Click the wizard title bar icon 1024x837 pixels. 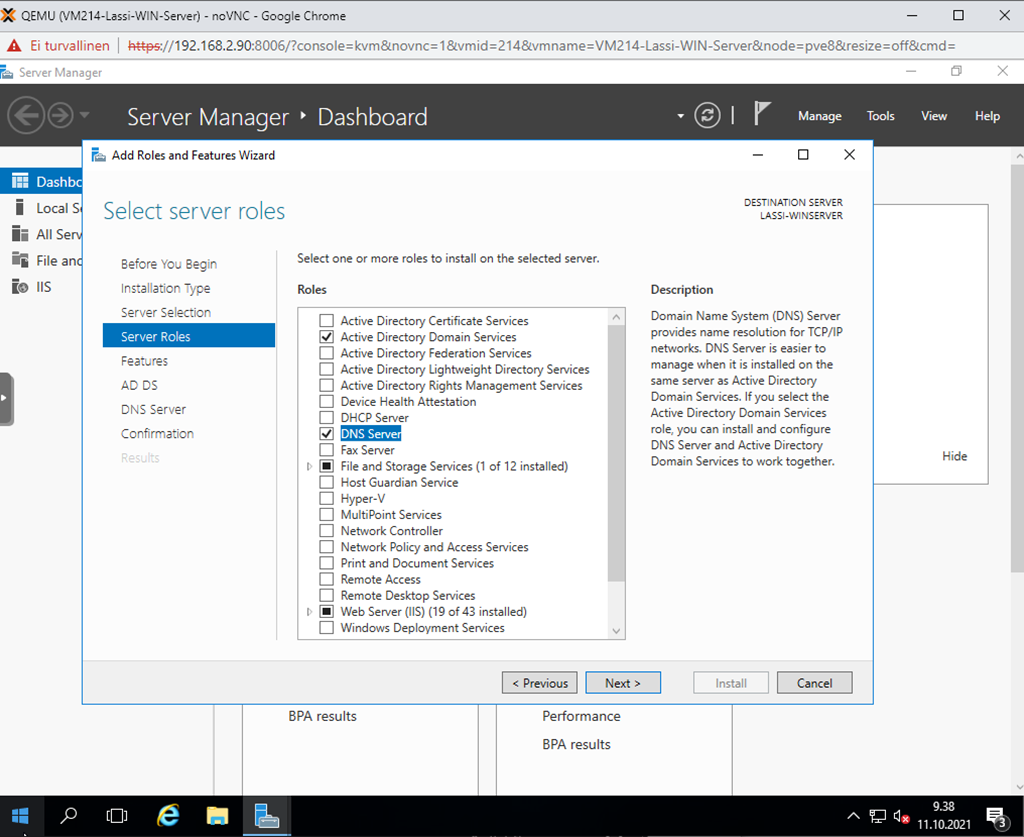pos(99,155)
